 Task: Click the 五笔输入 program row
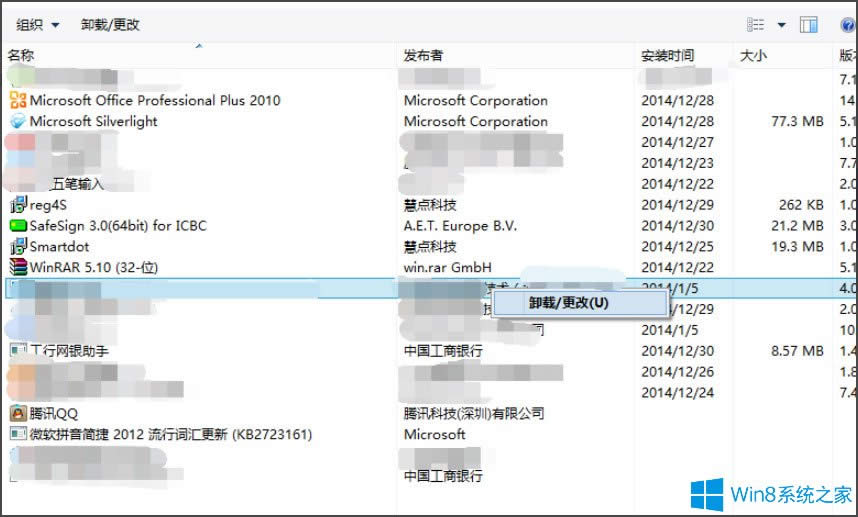tap(78, 184)
